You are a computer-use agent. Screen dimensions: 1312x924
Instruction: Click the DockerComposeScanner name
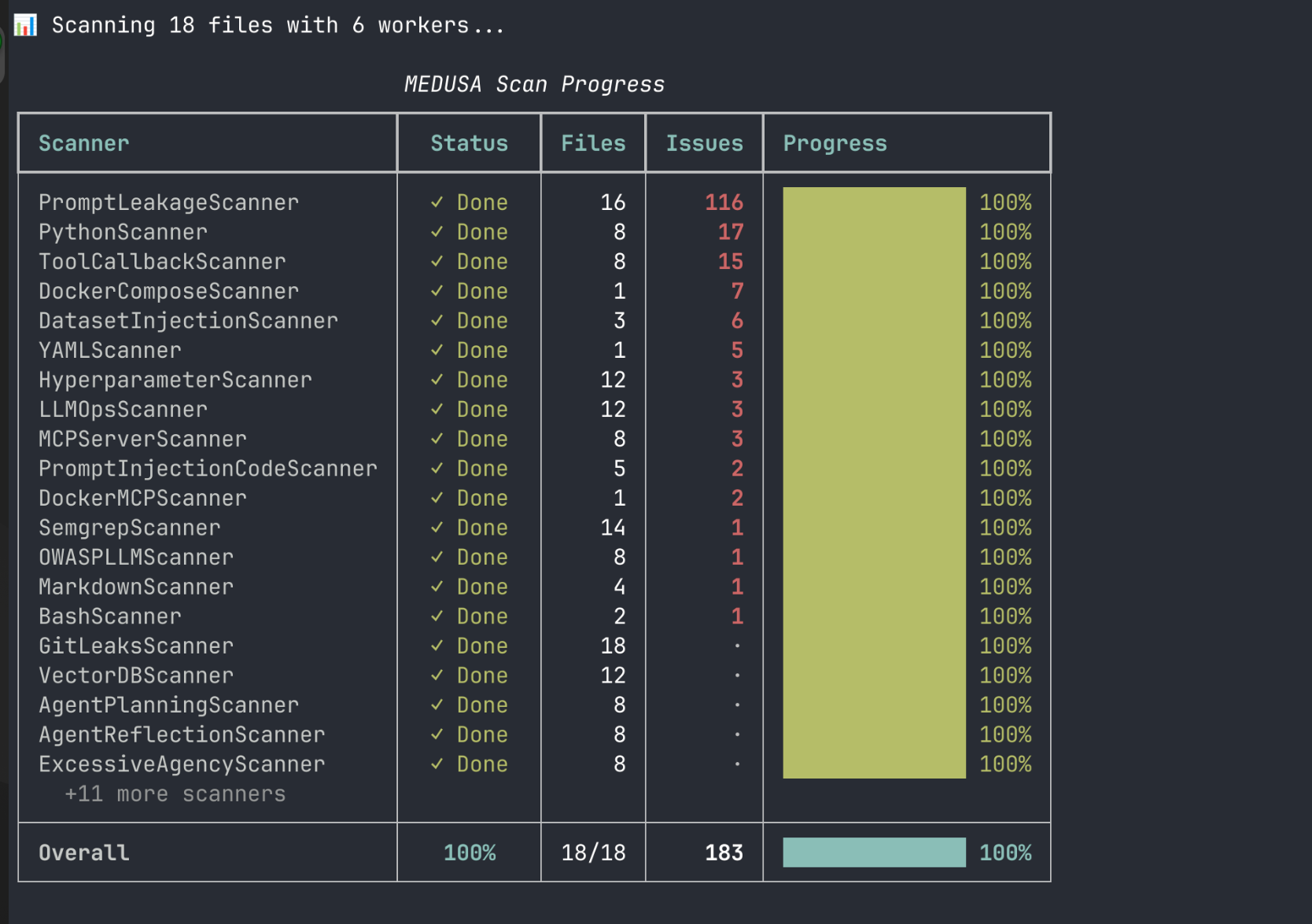coord(168,291)
